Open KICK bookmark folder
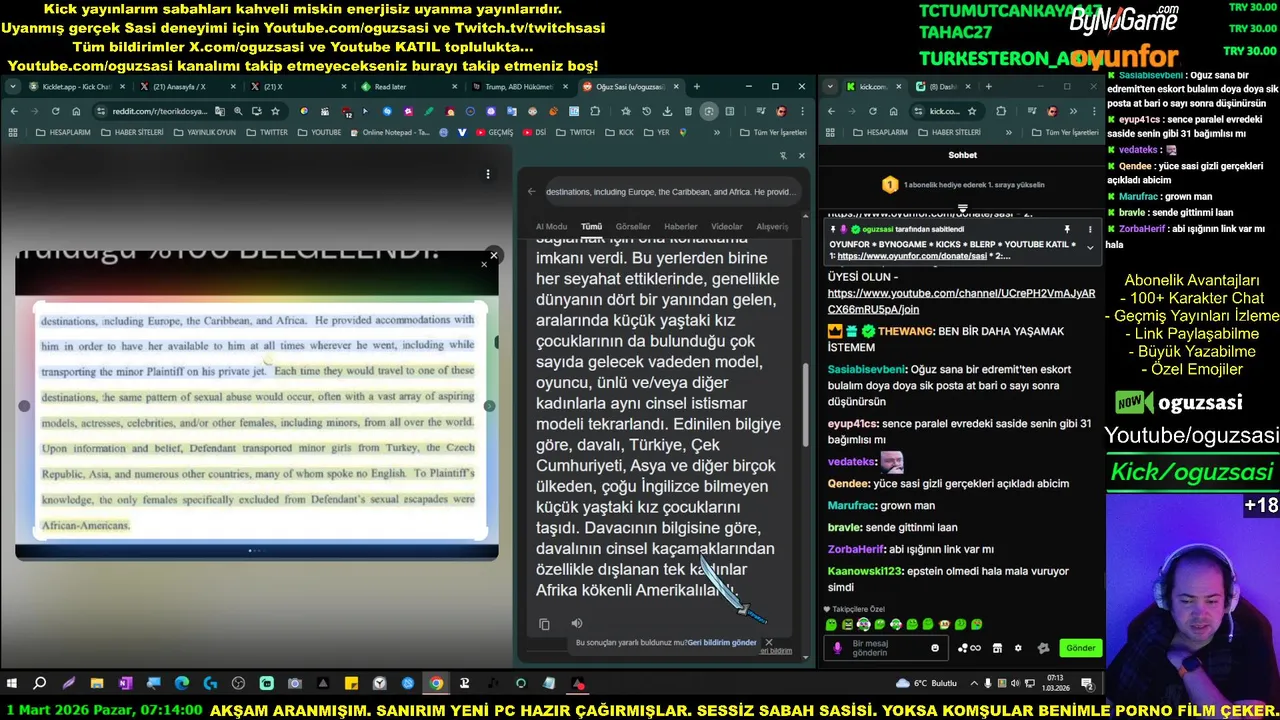The width and height of the screenshot is (1280, 720). click(x=619, y=132)
